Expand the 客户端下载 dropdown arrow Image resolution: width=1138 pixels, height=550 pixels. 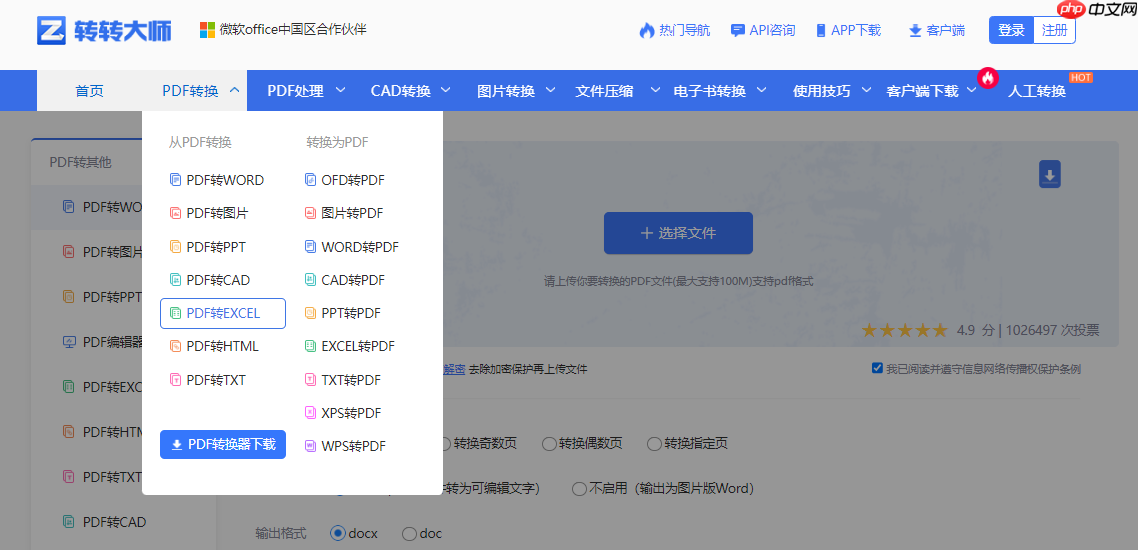pyautogui.click(x=972, y=90)
